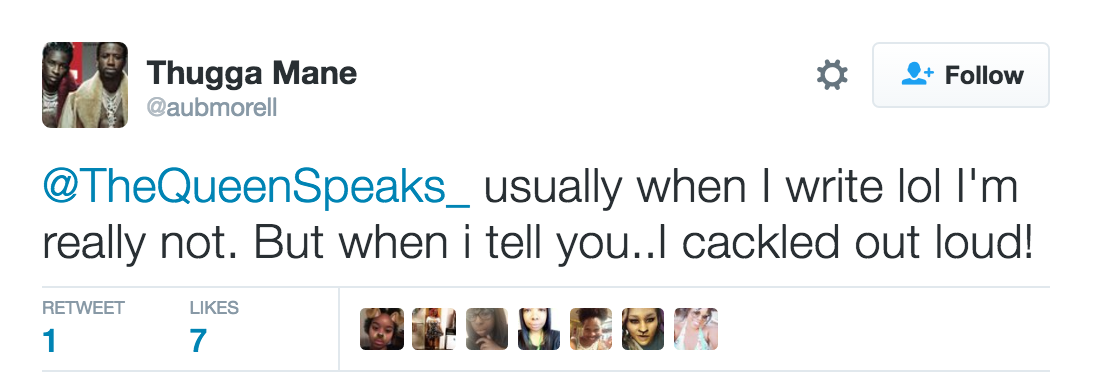Open the Thugga Mane display name link
Image resolution: width=1098 pixels, height=386 pixels.
point(251,73)
